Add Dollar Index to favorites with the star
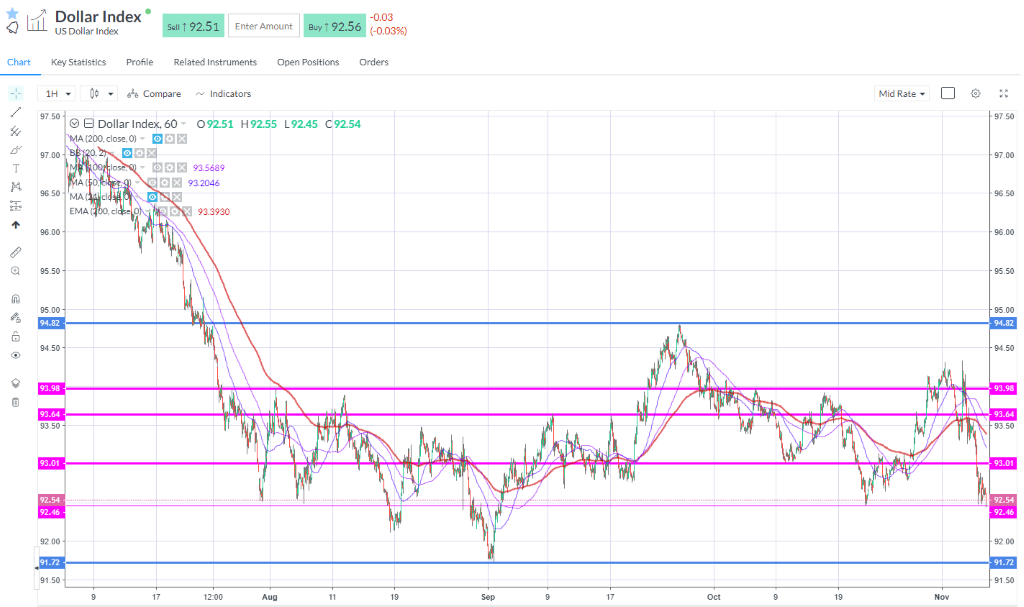The width and height of the screenshot is (1024, 607). (x=12, y=13)
